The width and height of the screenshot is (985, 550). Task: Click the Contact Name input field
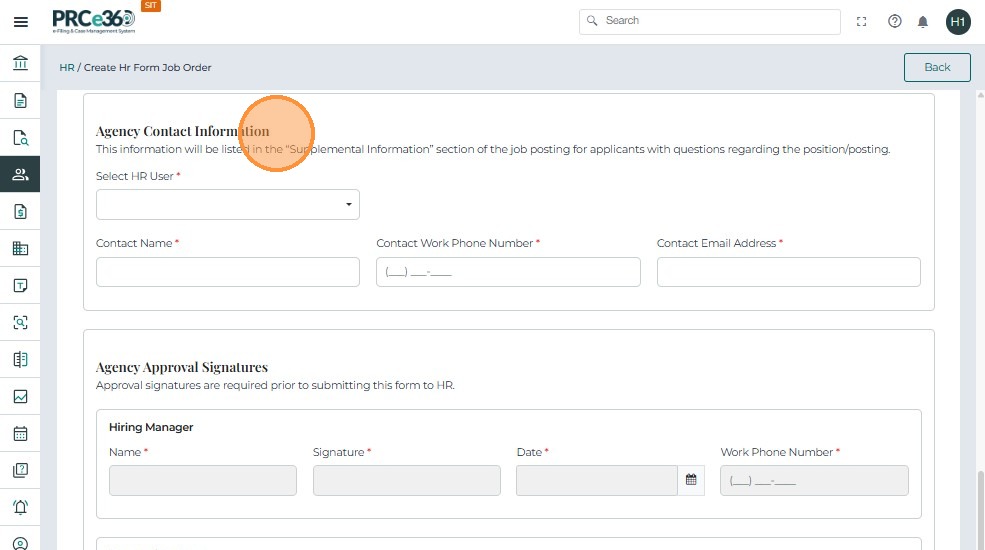(228, 272)
